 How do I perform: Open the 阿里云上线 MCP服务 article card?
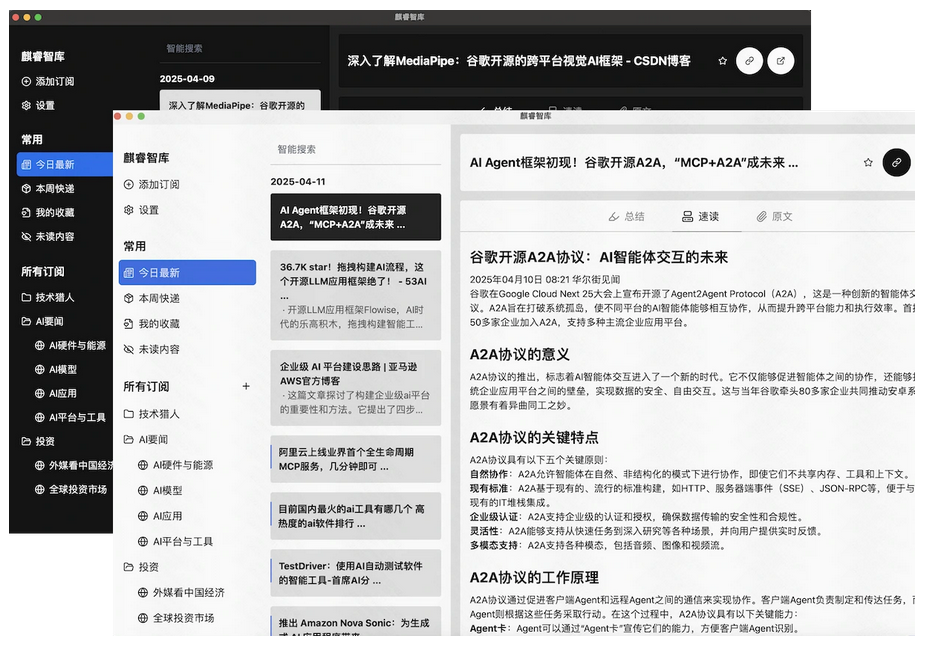(x=355, y=459)
